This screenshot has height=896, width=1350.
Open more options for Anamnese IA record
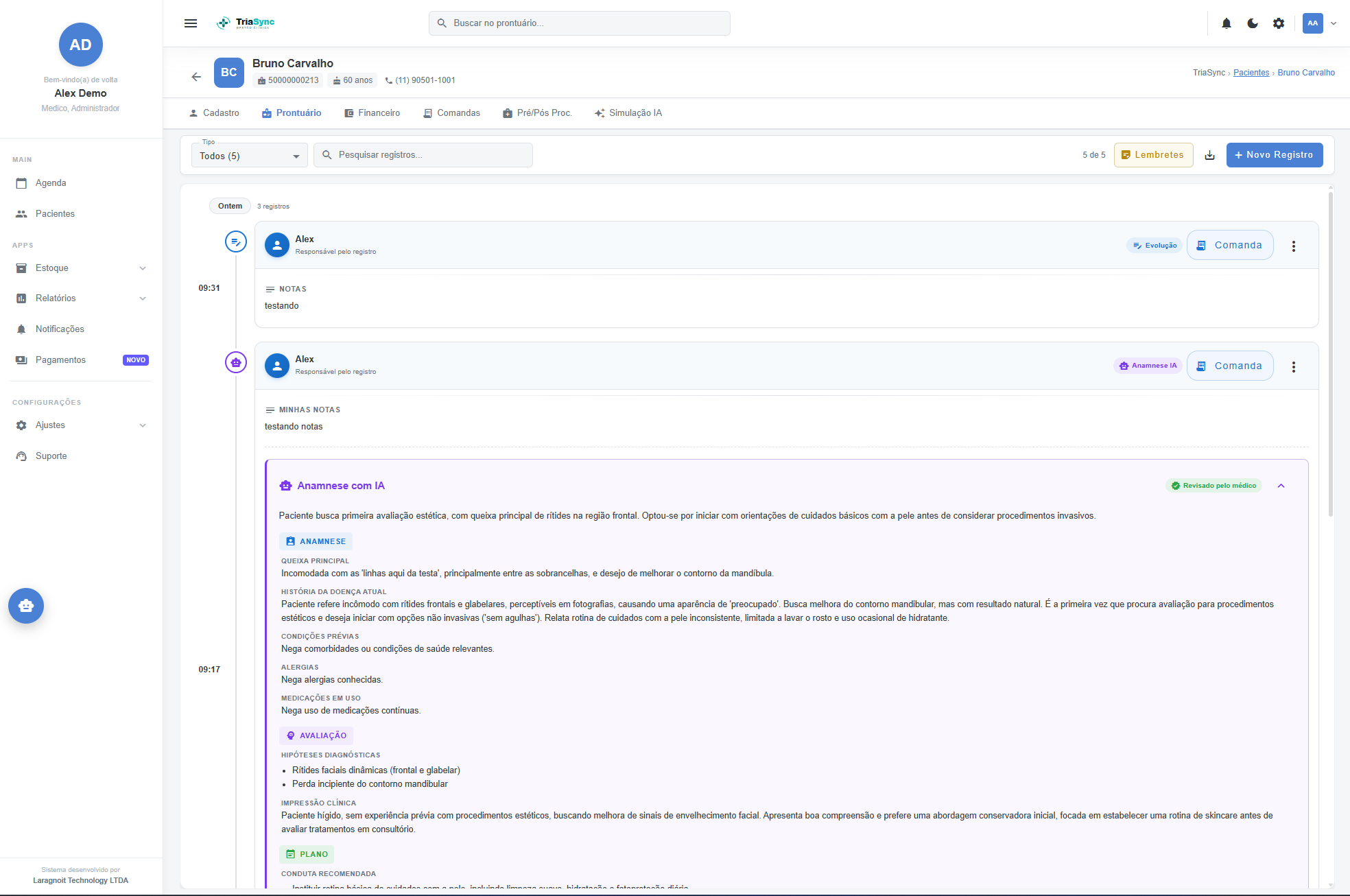1294,366
